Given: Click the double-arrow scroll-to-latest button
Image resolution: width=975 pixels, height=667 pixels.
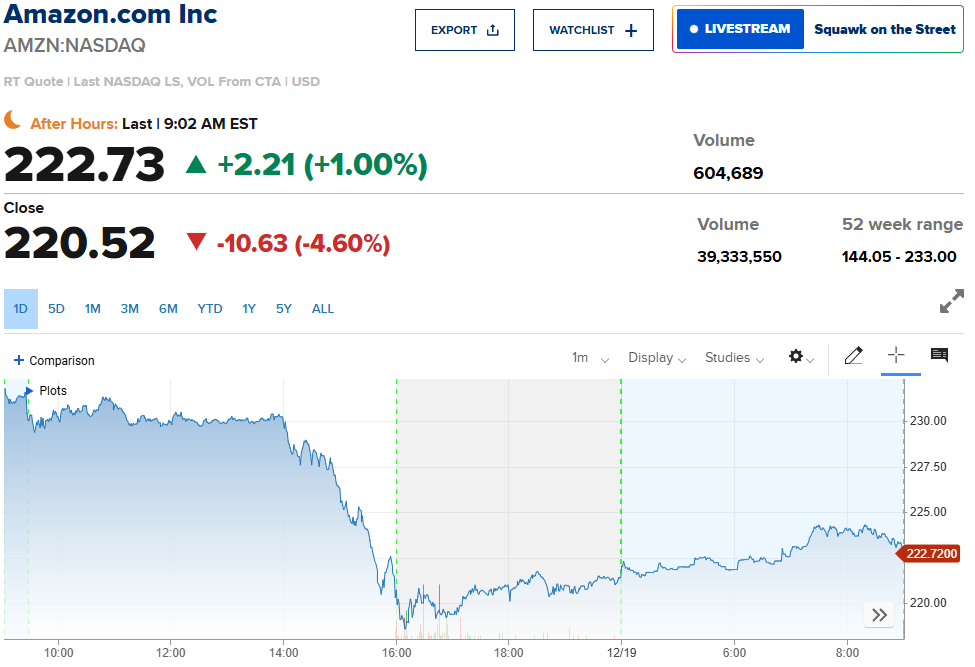Looking at the screenshot, I should pyautogui.click(x=879, y=615).
